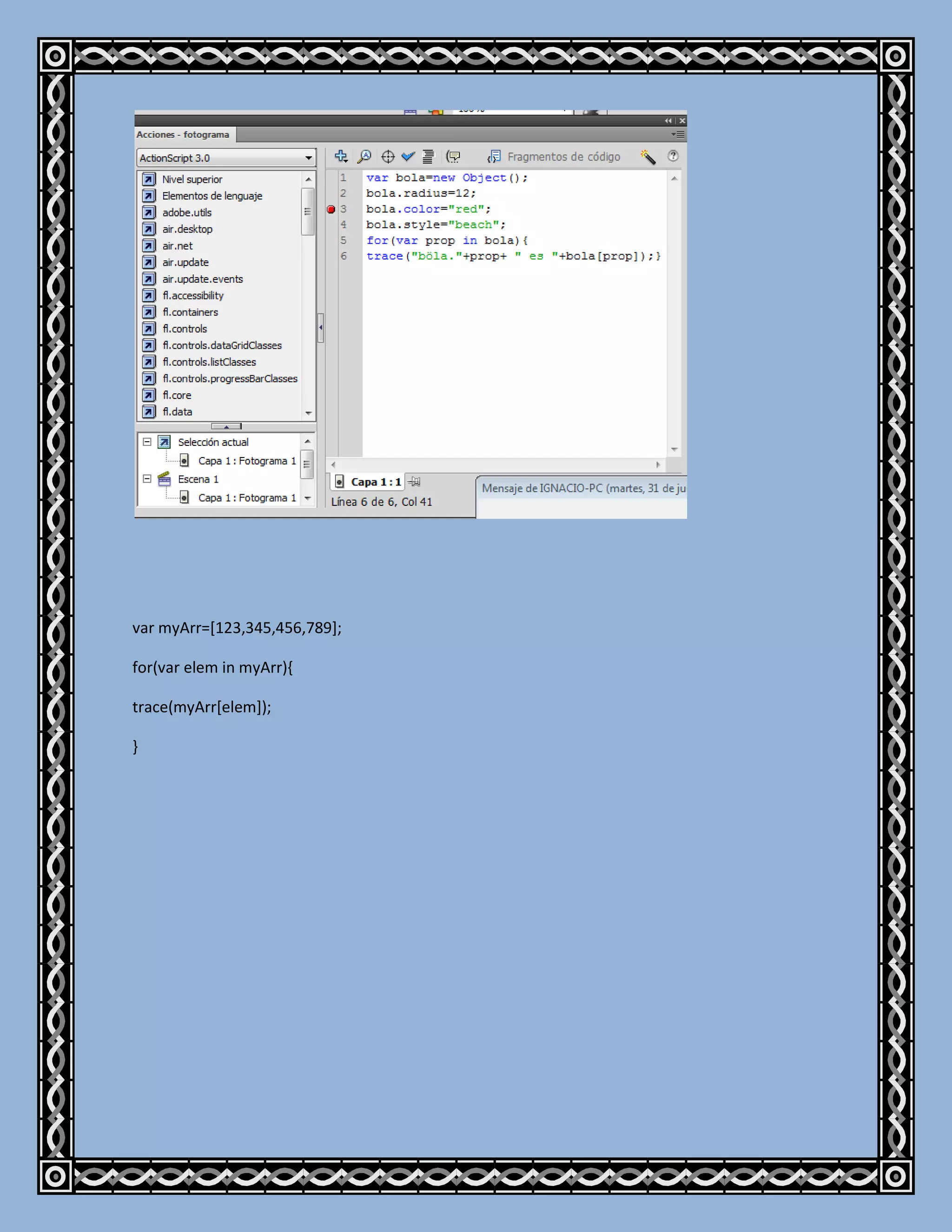Collapse the Escena 1 tree node
This screenshot has width=952, height=1232.
(147, 479)
